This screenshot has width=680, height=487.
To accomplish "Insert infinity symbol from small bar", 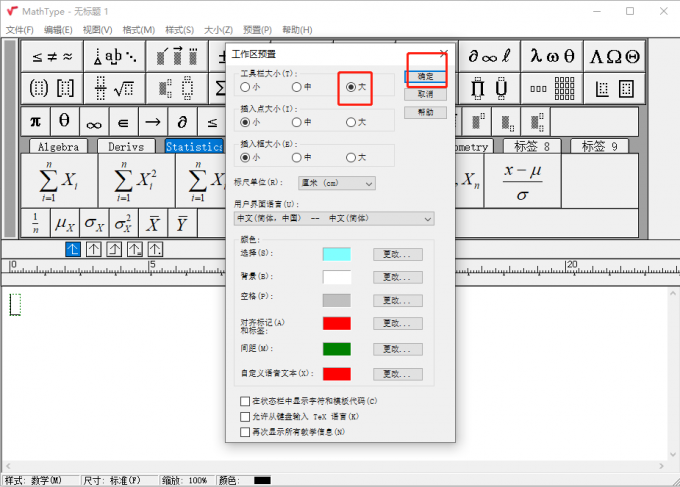I will click(x=94, y=122).
